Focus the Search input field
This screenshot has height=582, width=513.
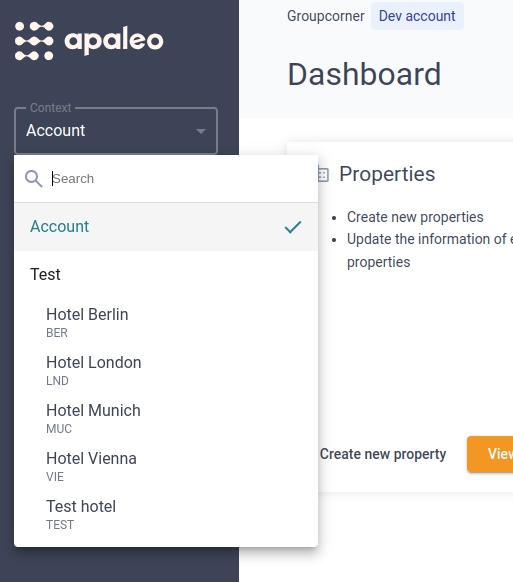click(182, 179)
